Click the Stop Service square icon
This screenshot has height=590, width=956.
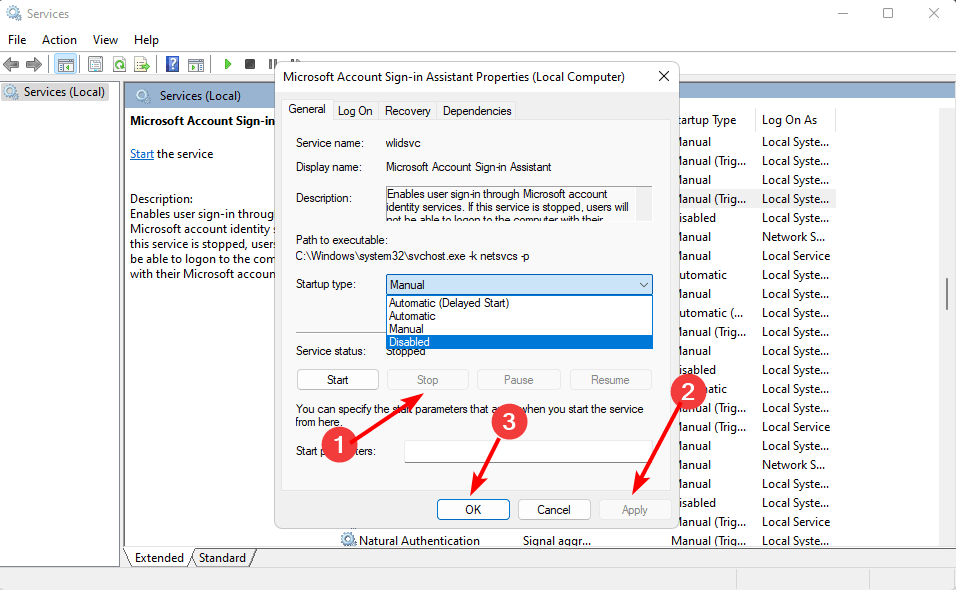250,64
